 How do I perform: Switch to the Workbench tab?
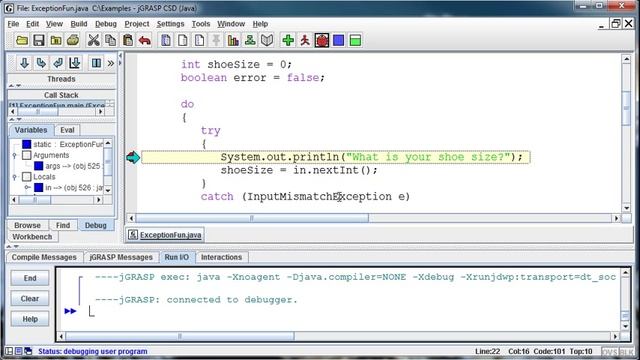(x=32, y=237)
